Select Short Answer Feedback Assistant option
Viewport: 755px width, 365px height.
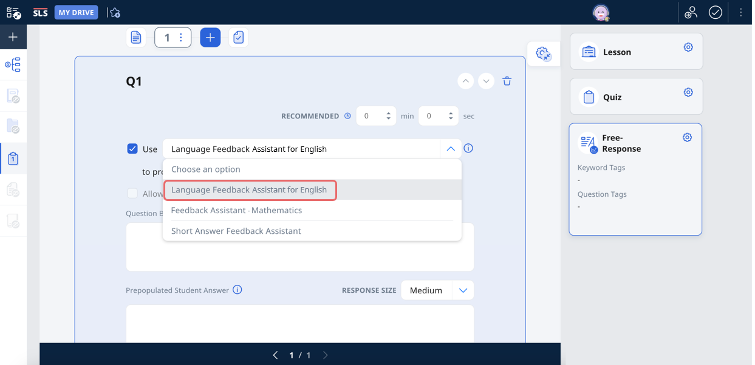[x=312, y=231]
